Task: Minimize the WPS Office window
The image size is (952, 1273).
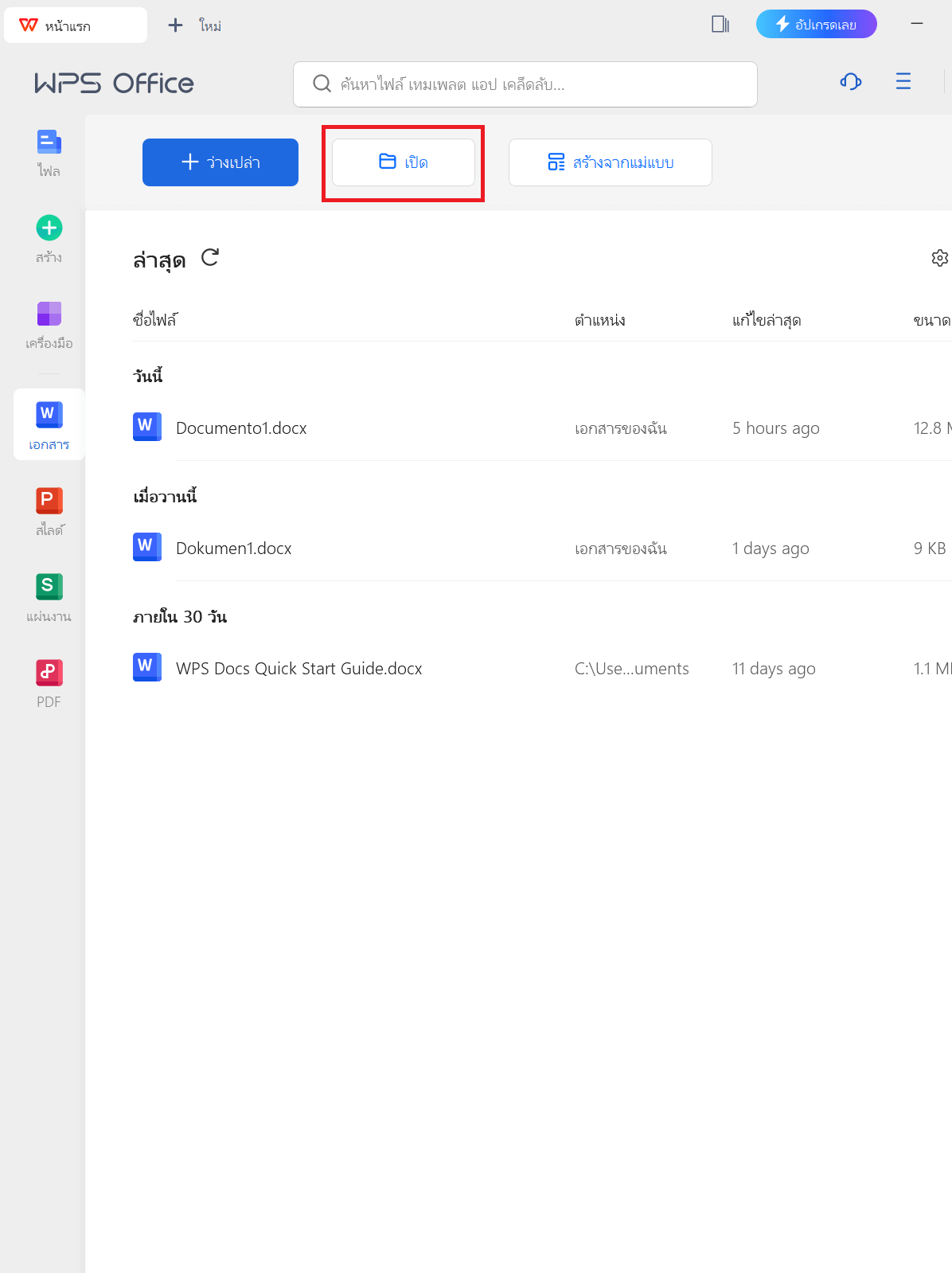Action: coord(917,24)
